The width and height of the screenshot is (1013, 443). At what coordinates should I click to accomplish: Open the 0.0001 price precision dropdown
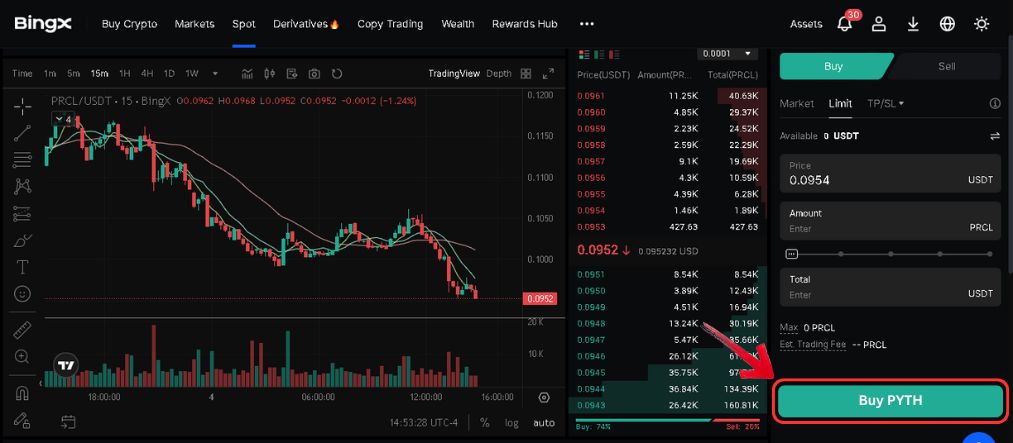coord(727,54)
